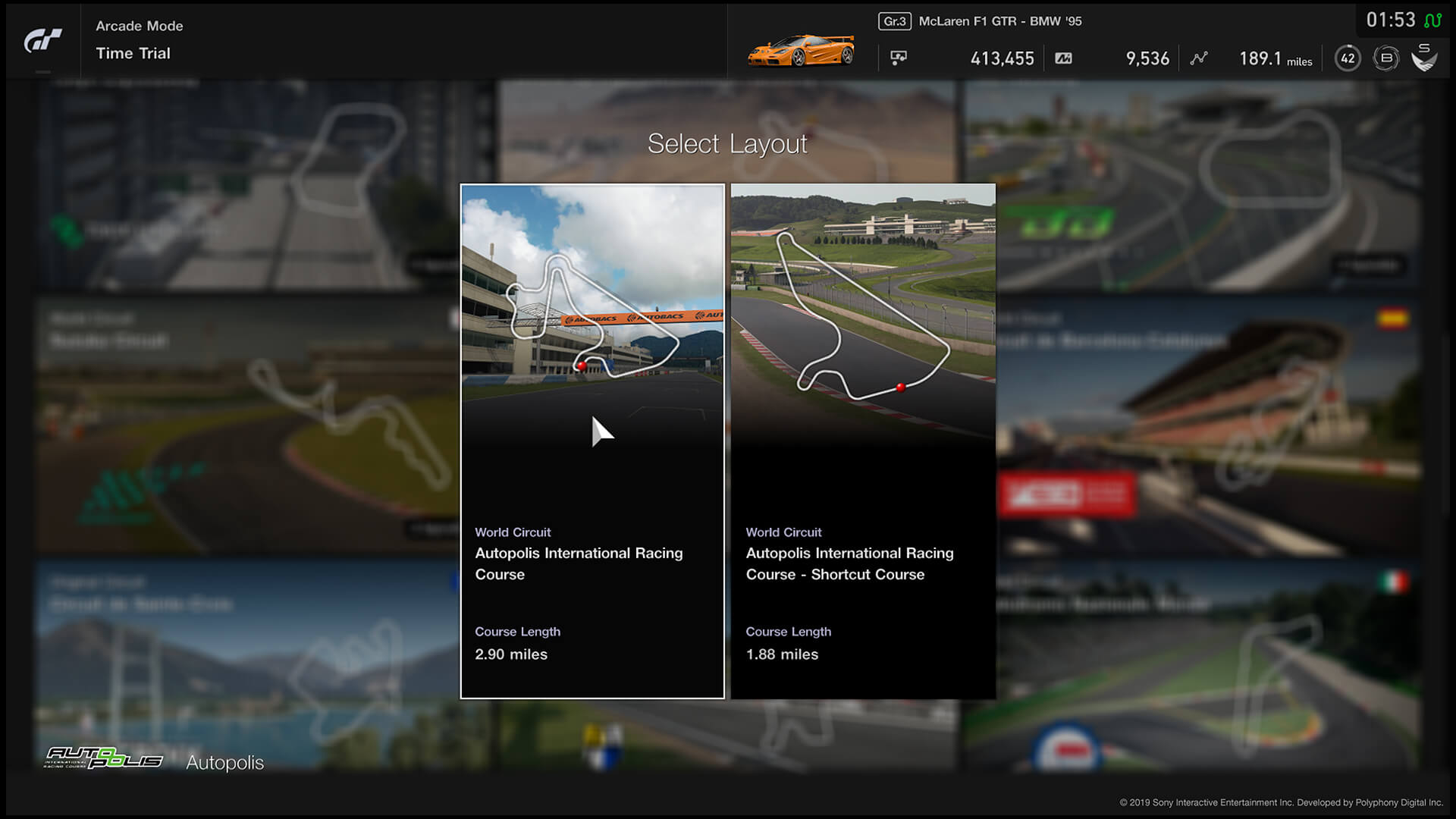1456x819 pixels.
Task: Open the sportsmanship rating S emblem
Action: click(1424, 58)
